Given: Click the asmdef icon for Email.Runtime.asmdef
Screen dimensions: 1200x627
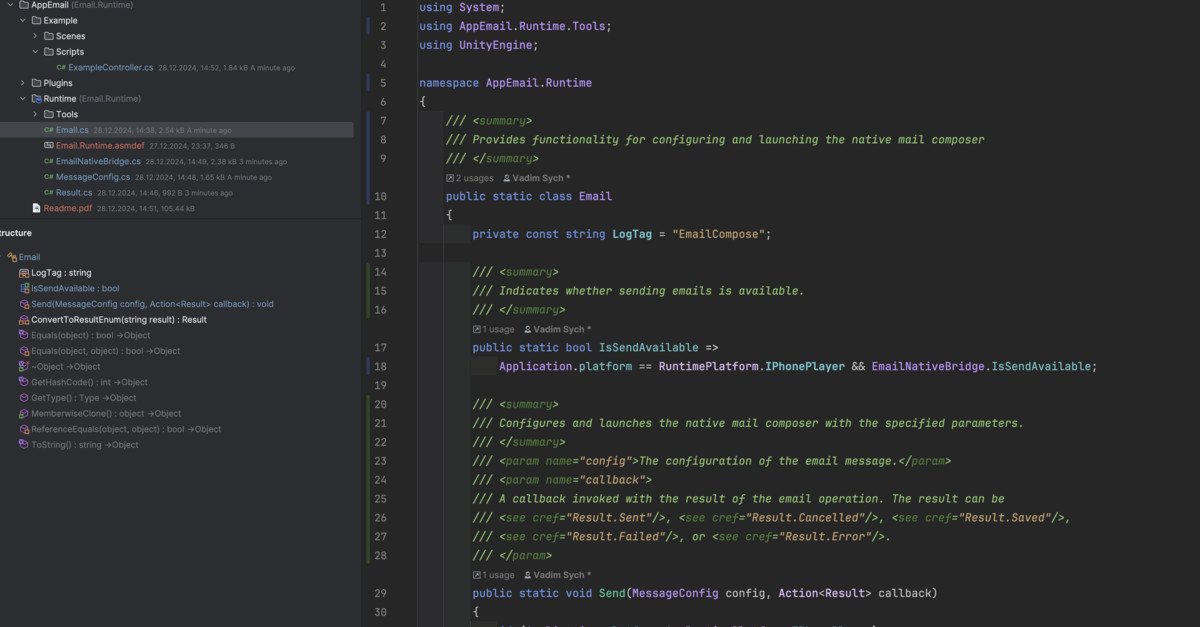Looking at the screenshot, I should pyautogui.click(x=49, y=146).
